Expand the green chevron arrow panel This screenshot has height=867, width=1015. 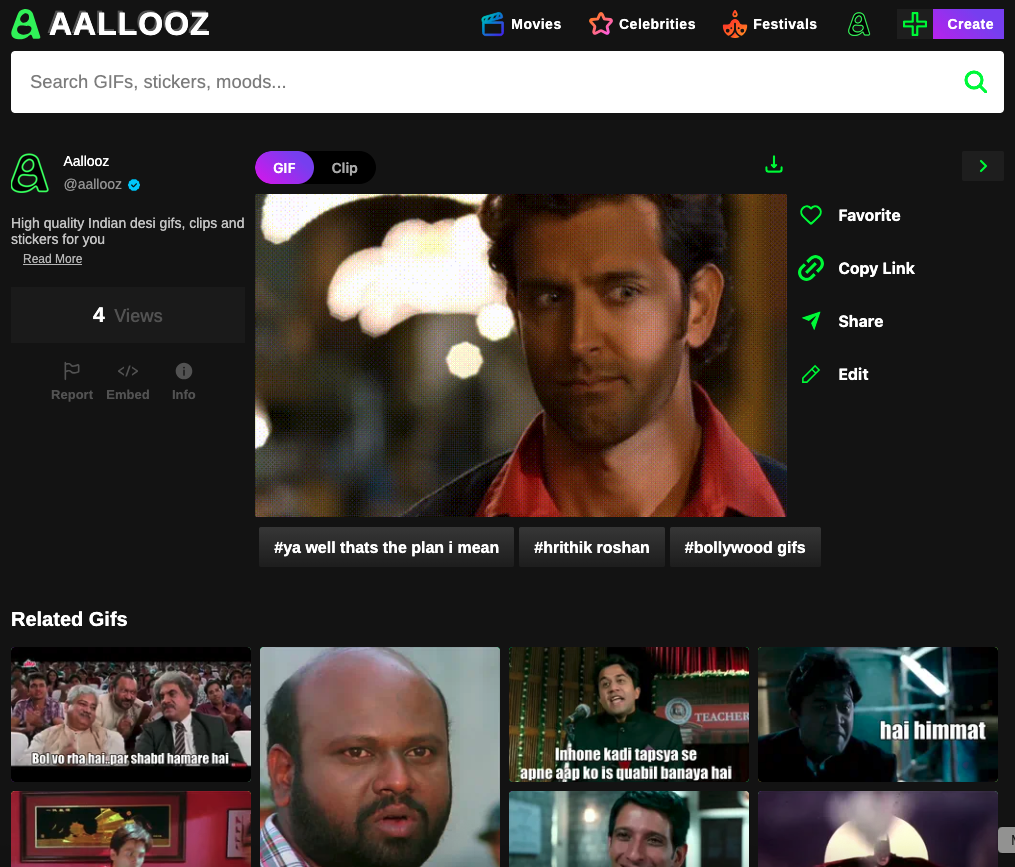tap(982, 166)
